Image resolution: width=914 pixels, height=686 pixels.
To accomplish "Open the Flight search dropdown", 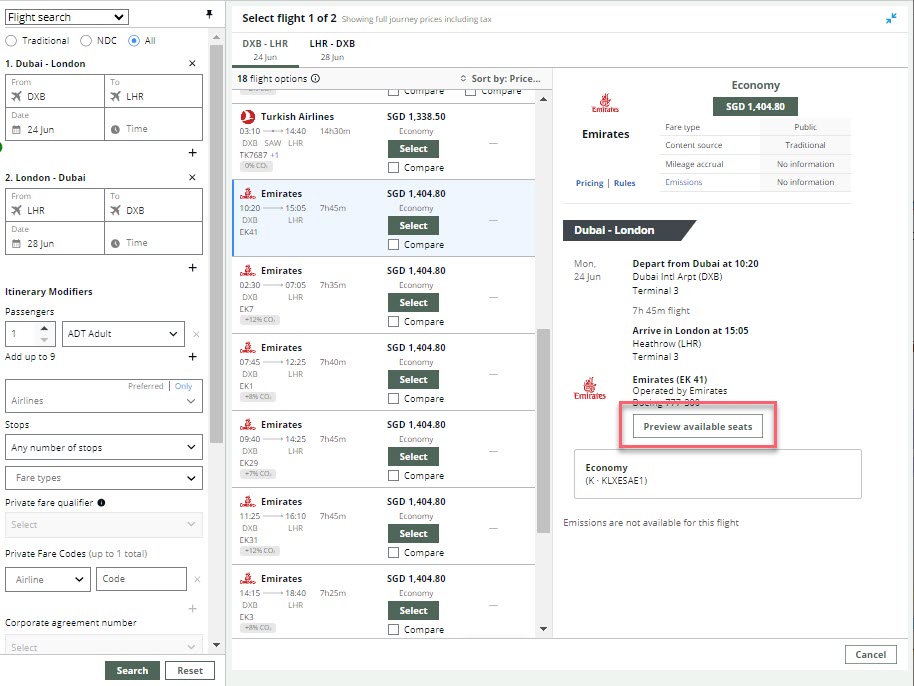I will click(66, 17).
